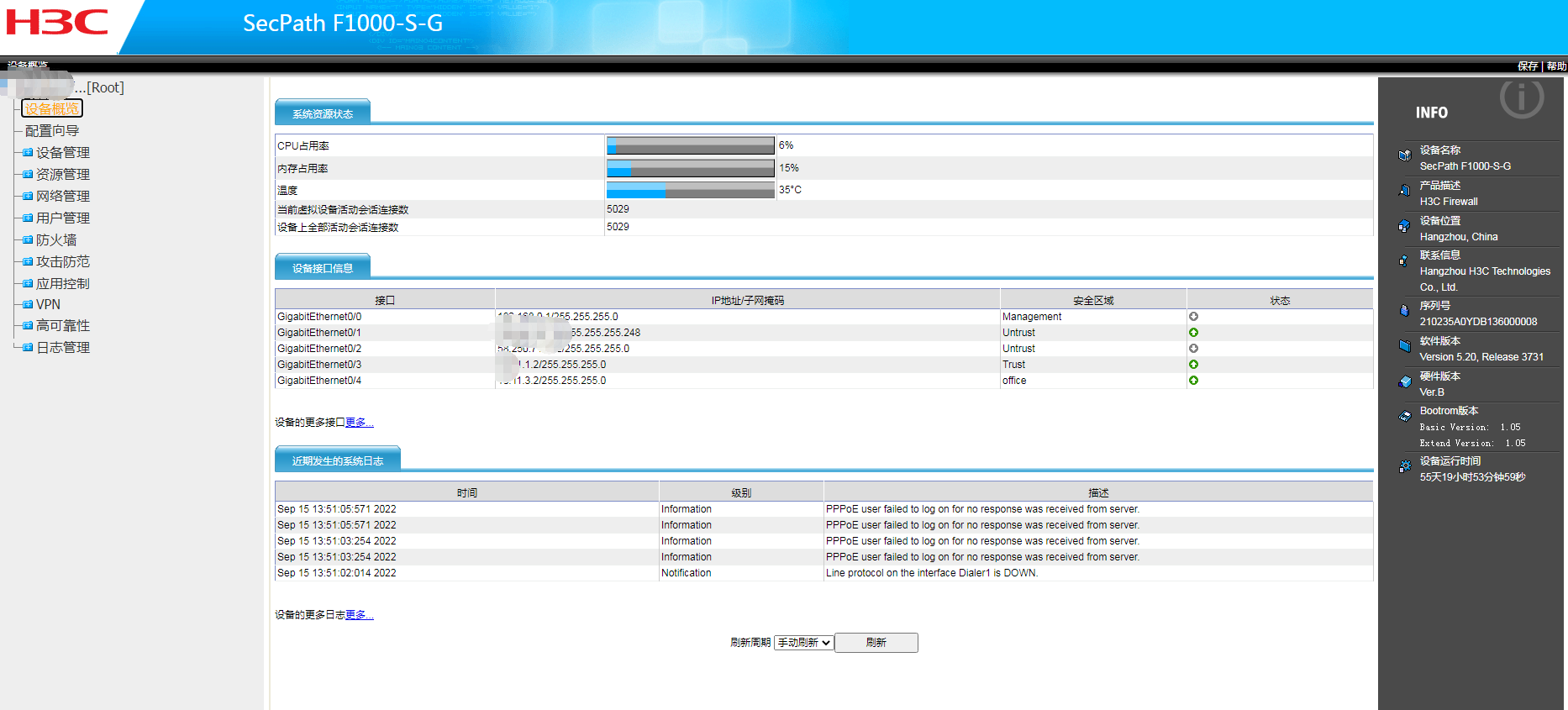
Task: Click the CPU占用率 progress bar
Action: tap(691, 145)
